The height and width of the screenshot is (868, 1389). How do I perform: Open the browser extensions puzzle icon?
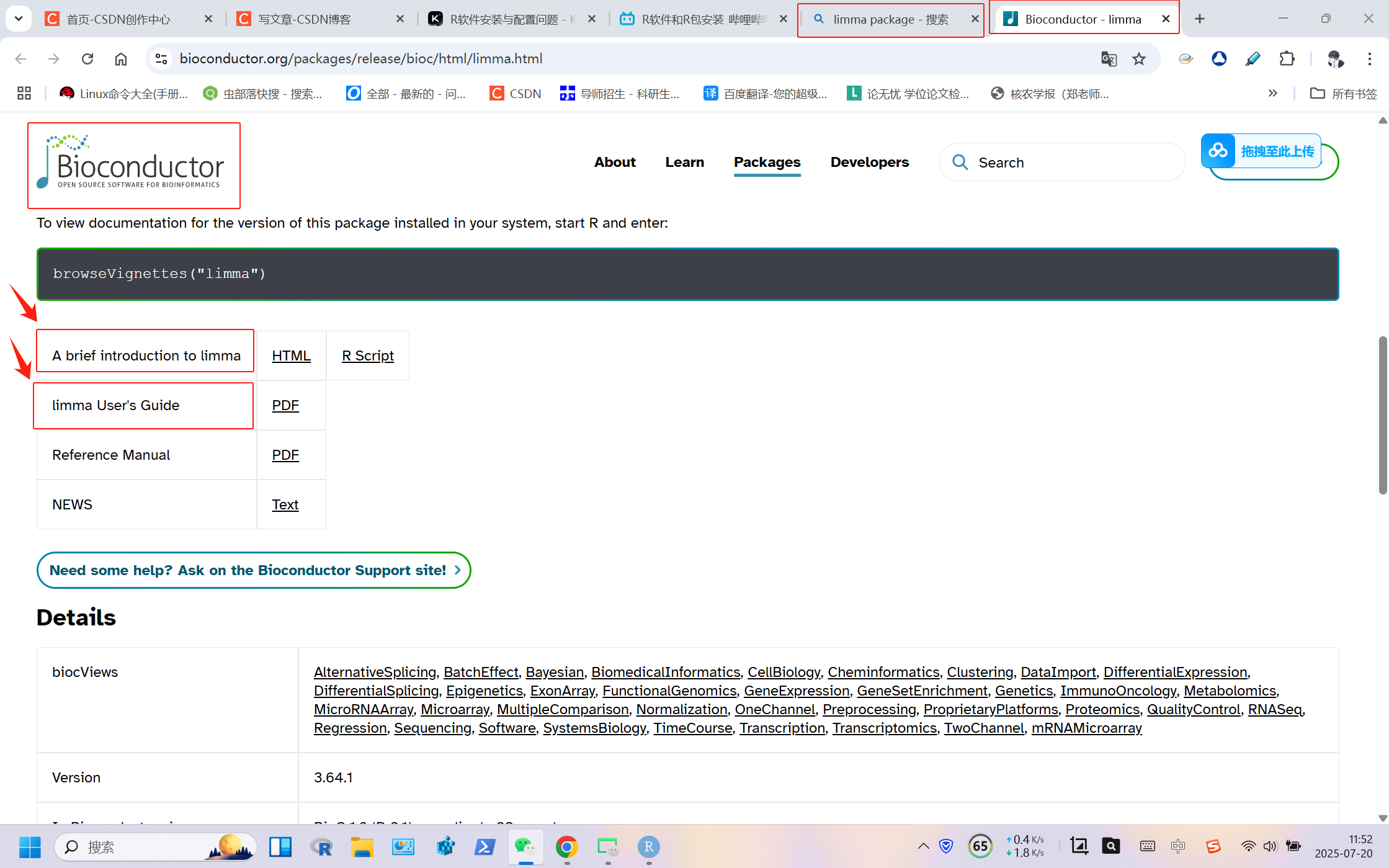tap(1287, 59)
